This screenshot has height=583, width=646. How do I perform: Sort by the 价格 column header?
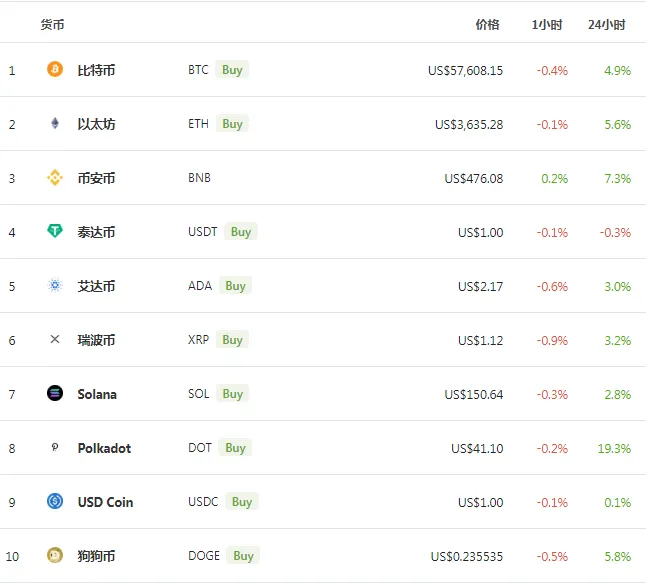(x=487, y=25)
